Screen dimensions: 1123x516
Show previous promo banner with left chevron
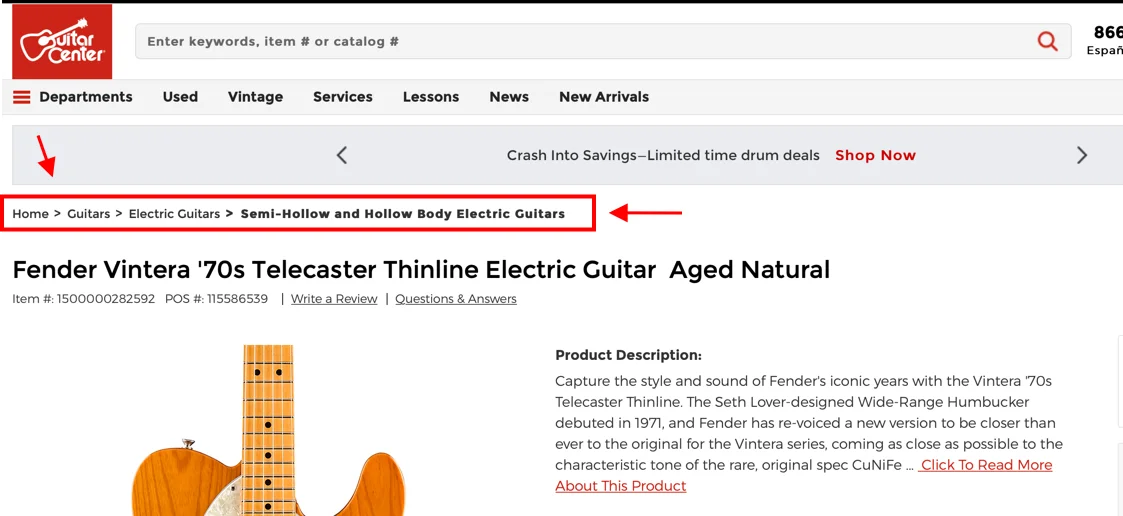[342, 155]
